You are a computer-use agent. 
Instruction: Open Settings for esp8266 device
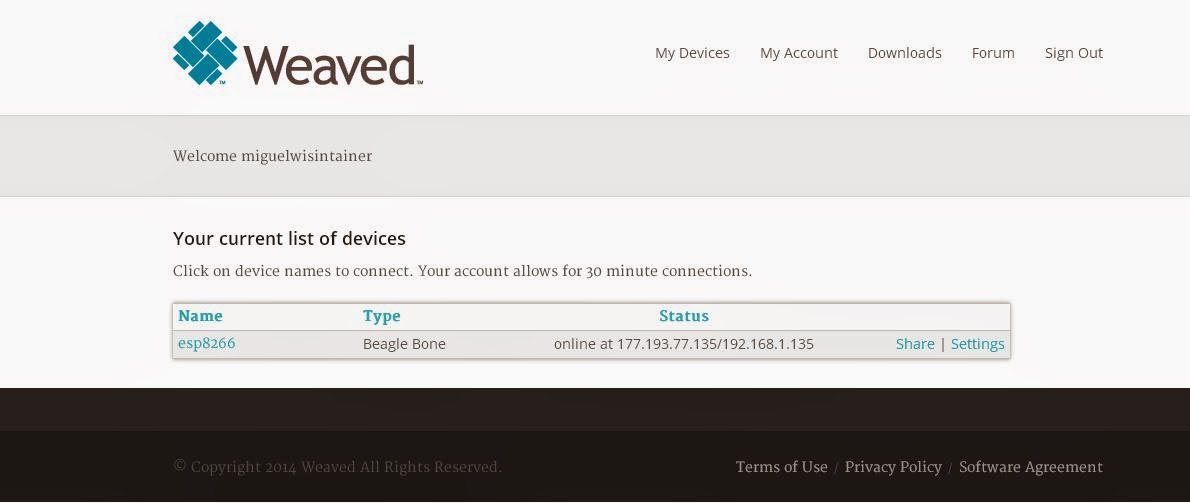point(978,344)
